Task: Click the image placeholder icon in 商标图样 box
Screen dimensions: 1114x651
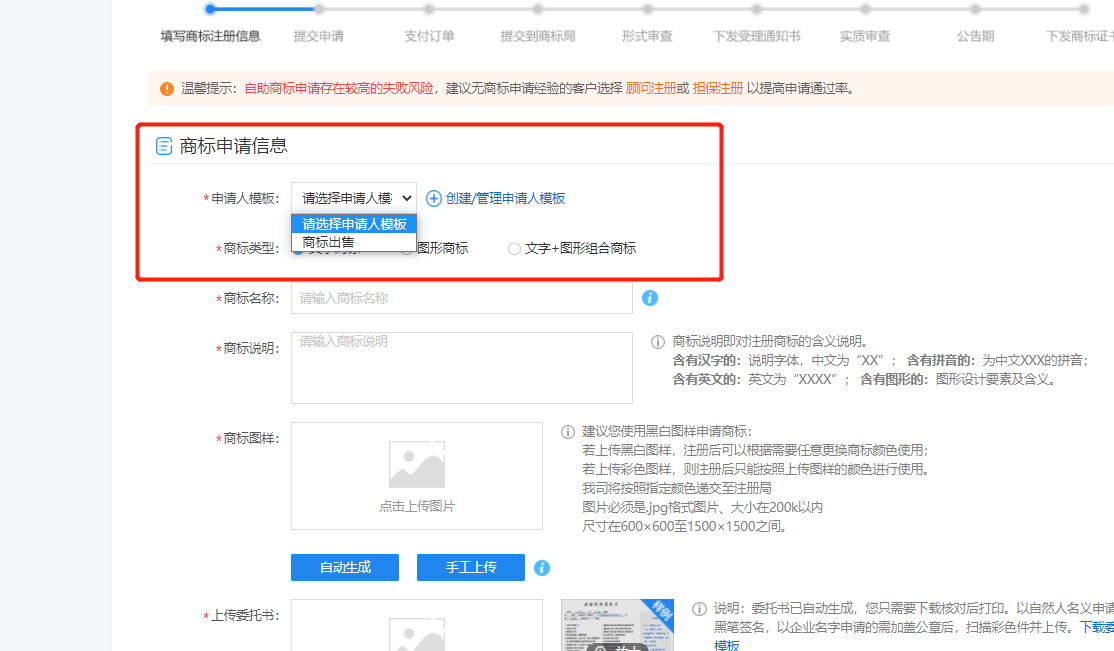Action: tap(416, 465)
